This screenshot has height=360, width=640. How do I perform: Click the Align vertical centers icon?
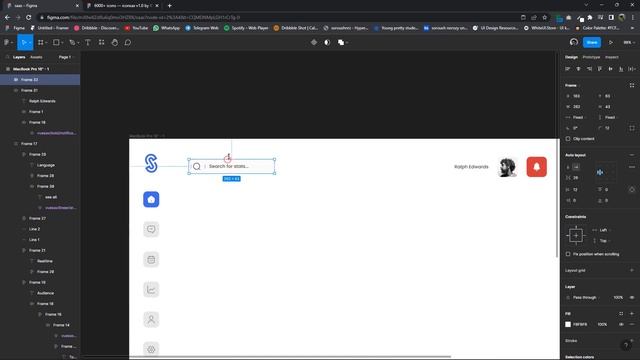610,69
